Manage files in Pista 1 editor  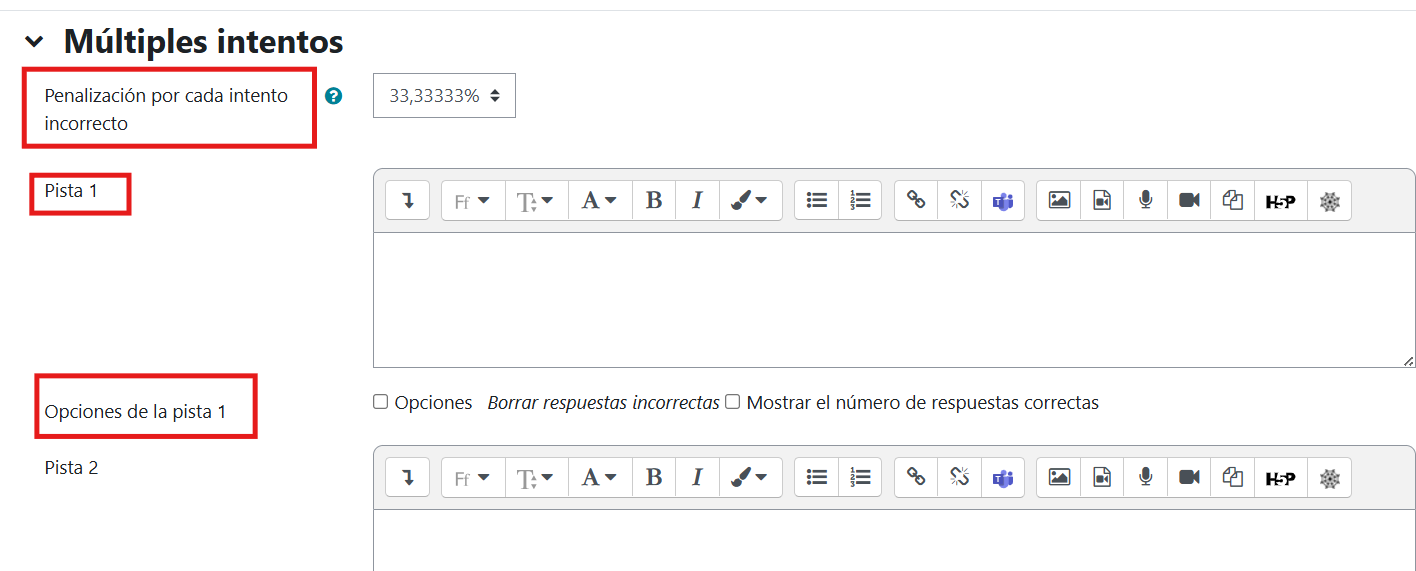[1233, 201]
